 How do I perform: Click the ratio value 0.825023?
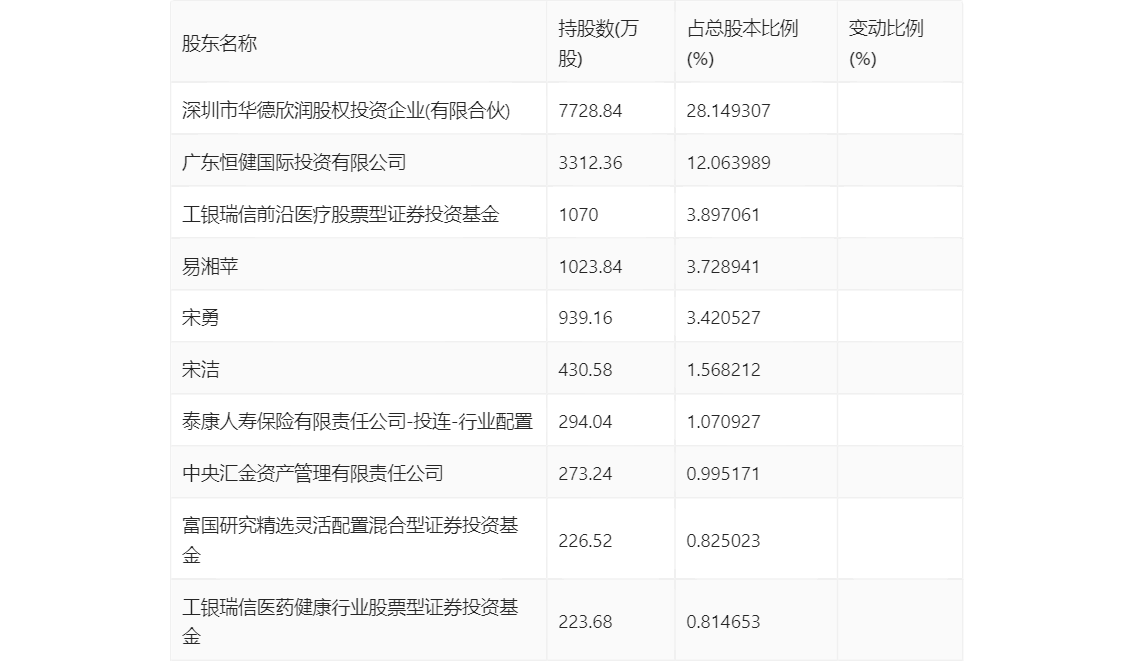coord(723,540)
